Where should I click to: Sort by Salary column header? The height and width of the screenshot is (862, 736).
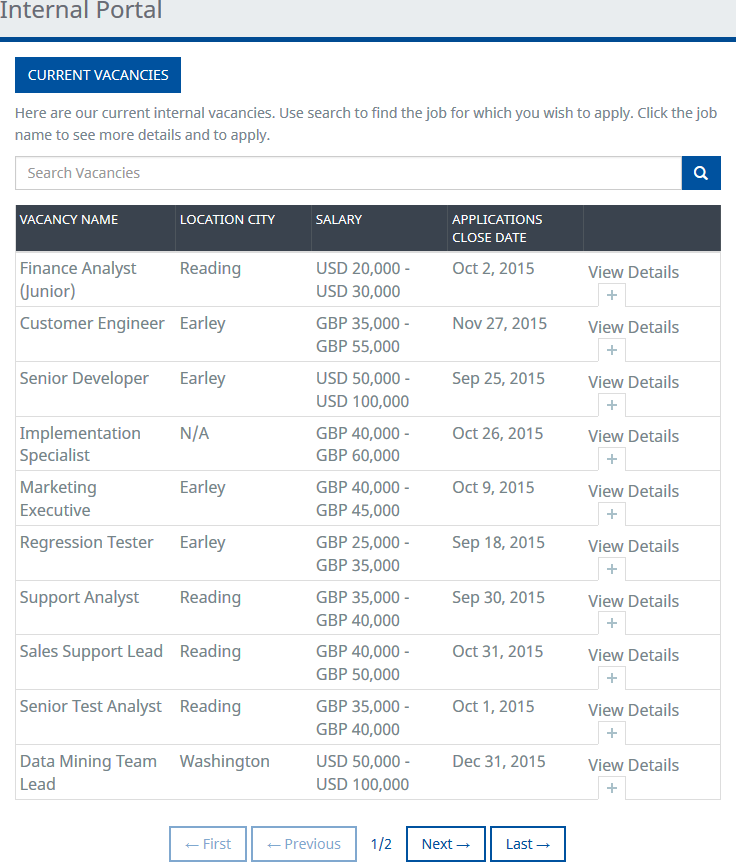pyautogui.click(x=339, y=219)
